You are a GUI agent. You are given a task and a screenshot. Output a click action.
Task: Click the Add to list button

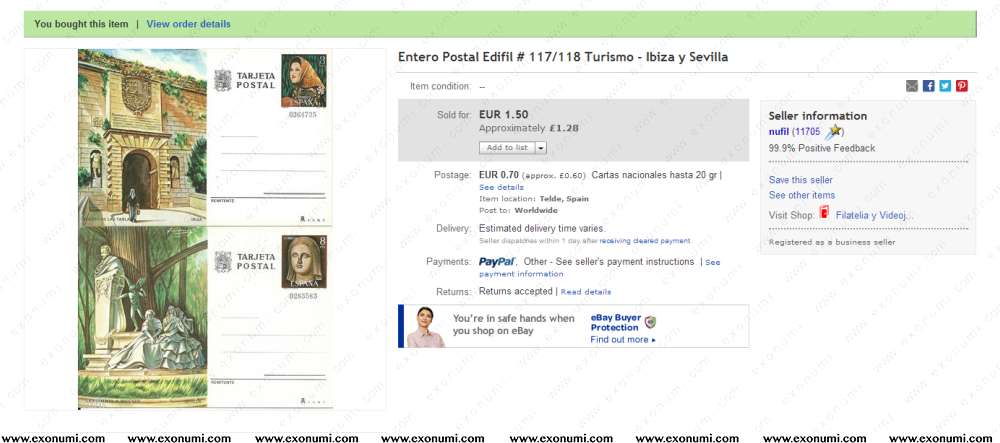(507, 148)
